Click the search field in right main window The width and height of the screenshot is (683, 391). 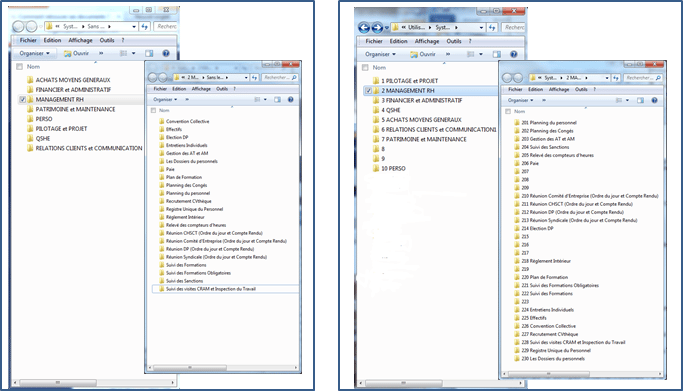click(x=514, y=27)
